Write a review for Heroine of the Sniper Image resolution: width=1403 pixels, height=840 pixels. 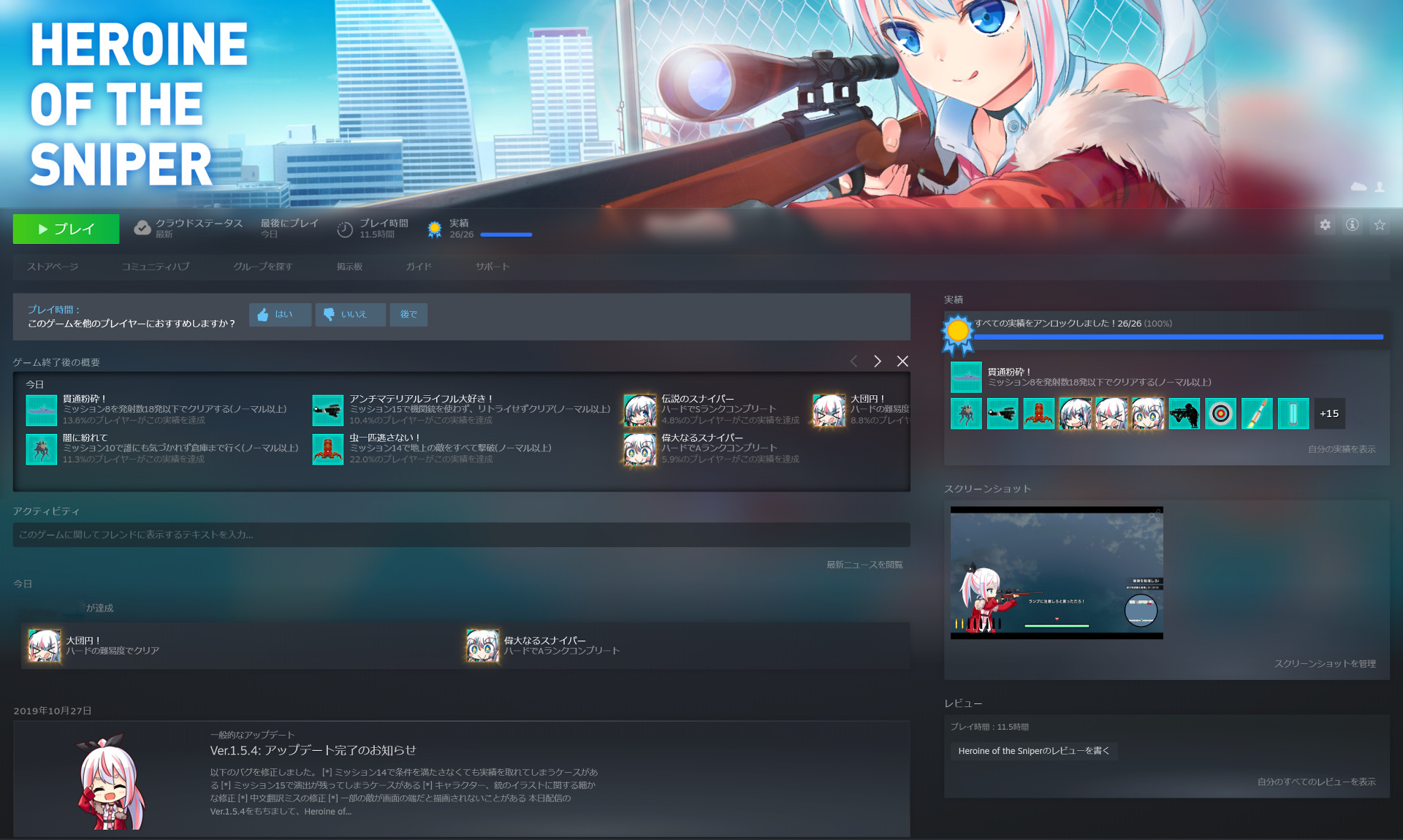(x=1033, y=751)
